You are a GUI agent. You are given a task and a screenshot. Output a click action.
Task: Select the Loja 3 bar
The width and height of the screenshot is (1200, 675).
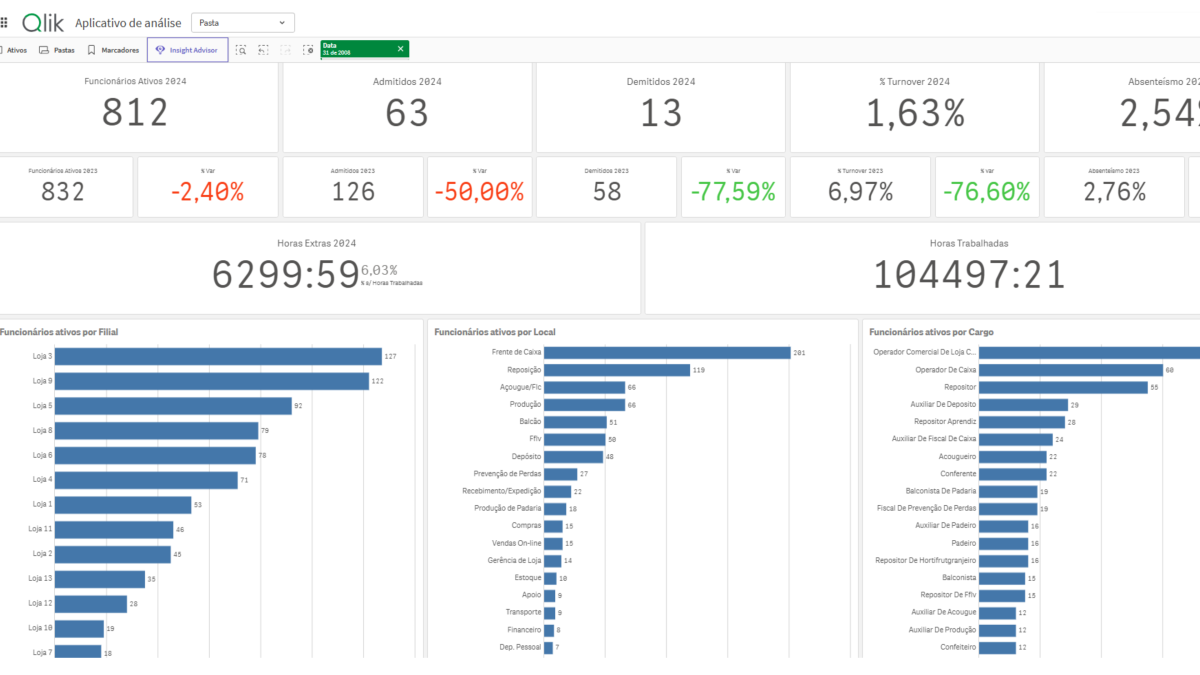tap(219, 357)
